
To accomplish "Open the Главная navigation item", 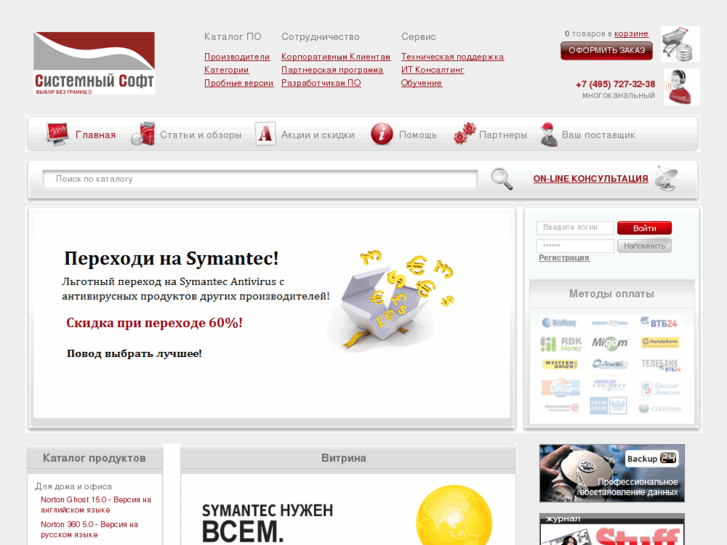I will pos(95,135).
